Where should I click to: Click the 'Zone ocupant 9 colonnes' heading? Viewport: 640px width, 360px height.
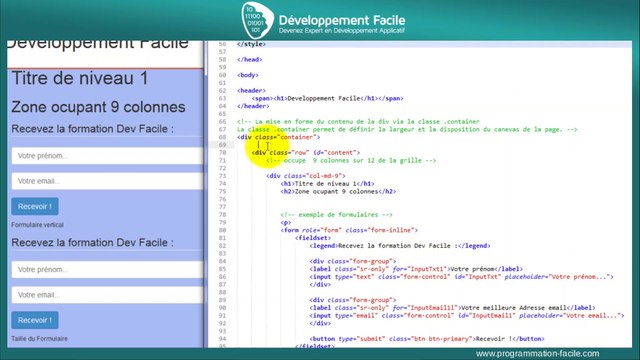coord(98,107)
